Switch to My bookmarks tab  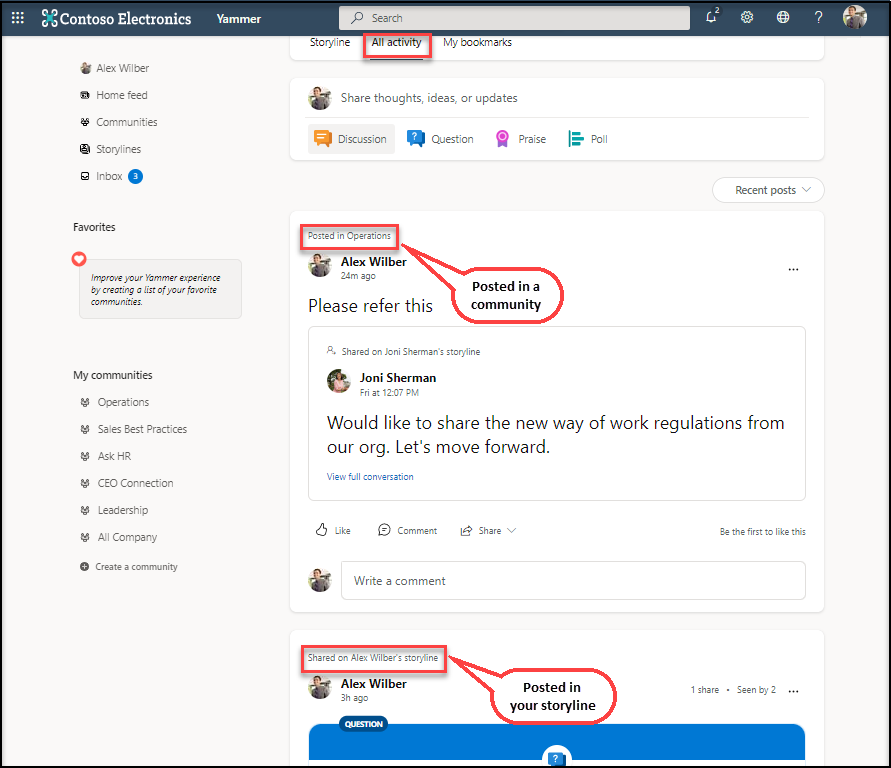coord(477,43)
